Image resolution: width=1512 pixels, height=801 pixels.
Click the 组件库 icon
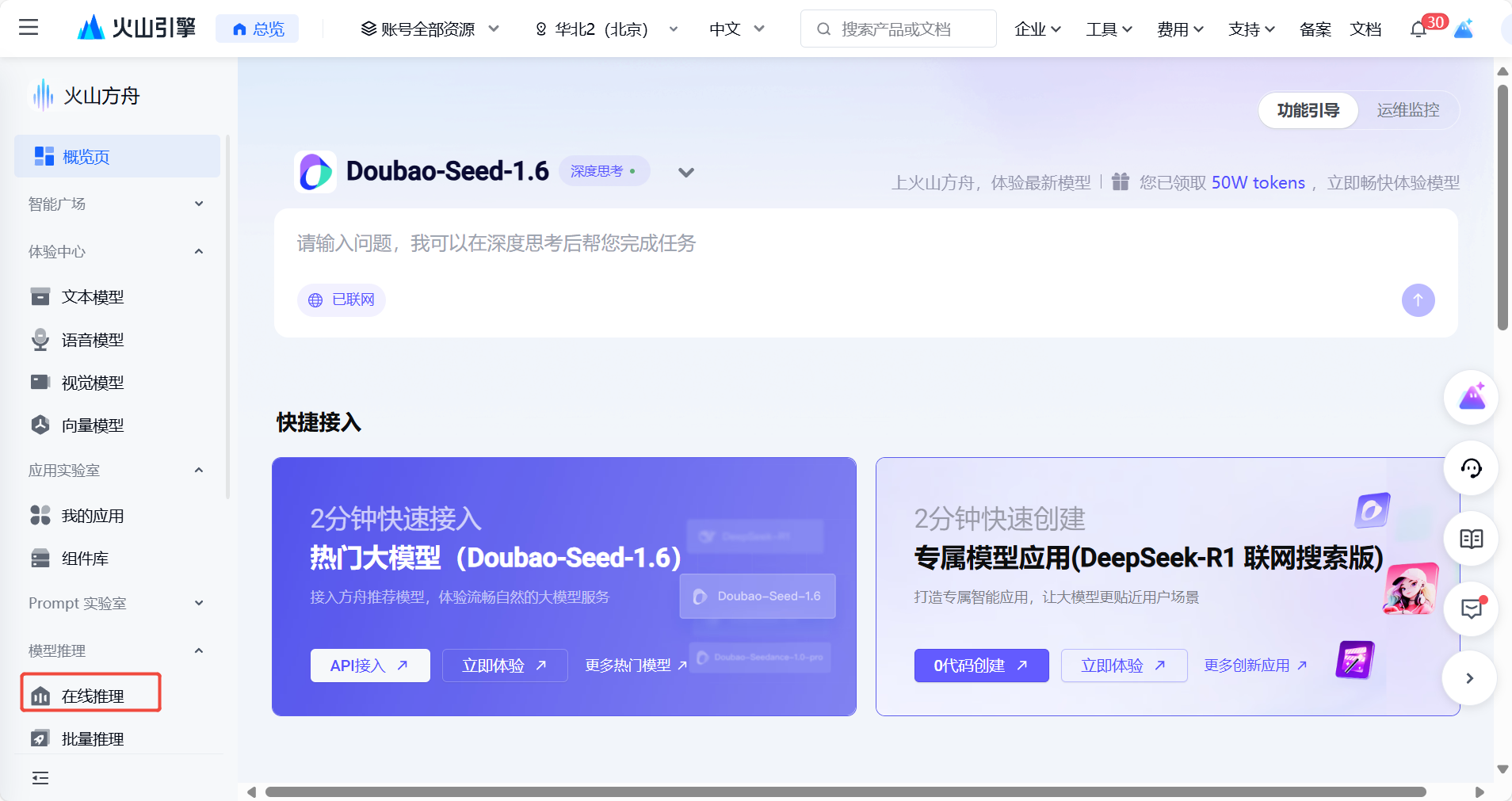pos(40,559)
